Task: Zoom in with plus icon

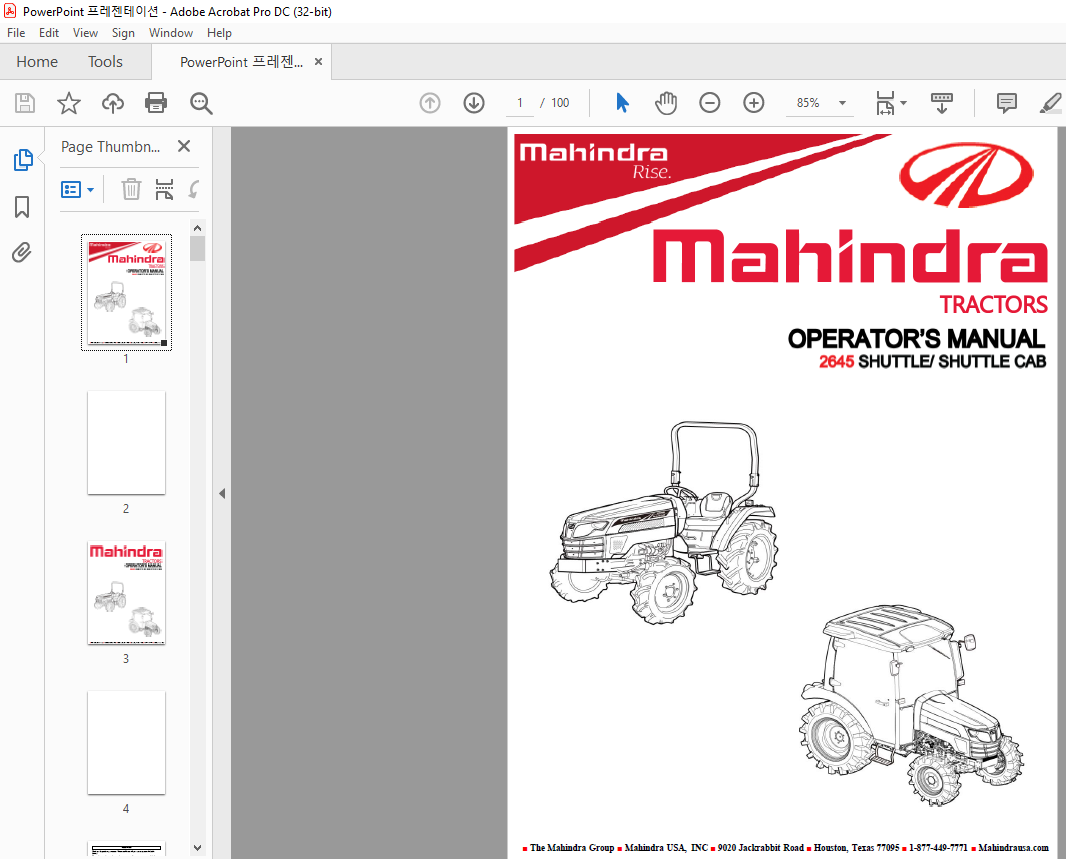Action: (x=754, y=103)
